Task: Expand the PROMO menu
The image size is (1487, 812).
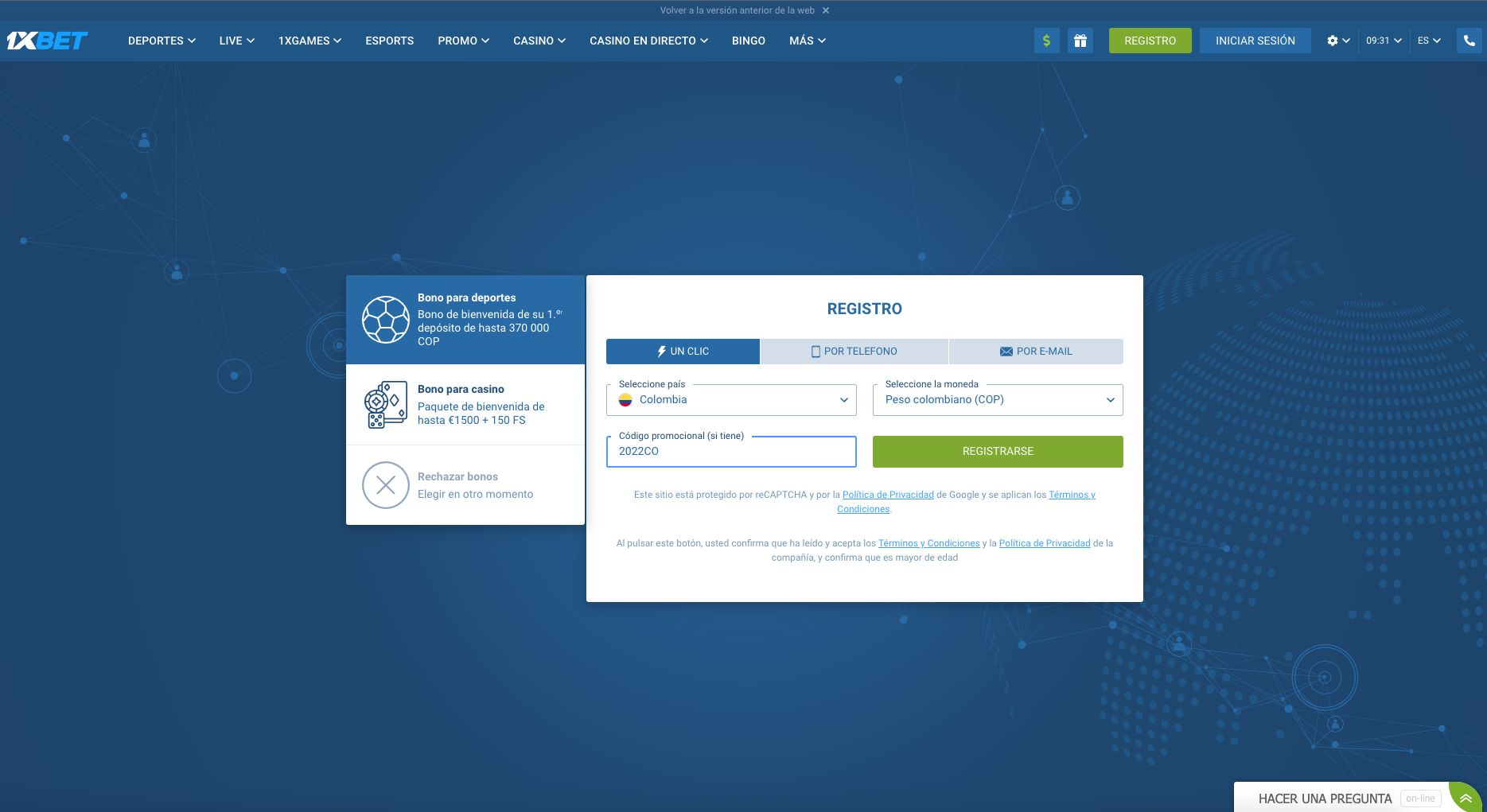Action: point(463,41)
